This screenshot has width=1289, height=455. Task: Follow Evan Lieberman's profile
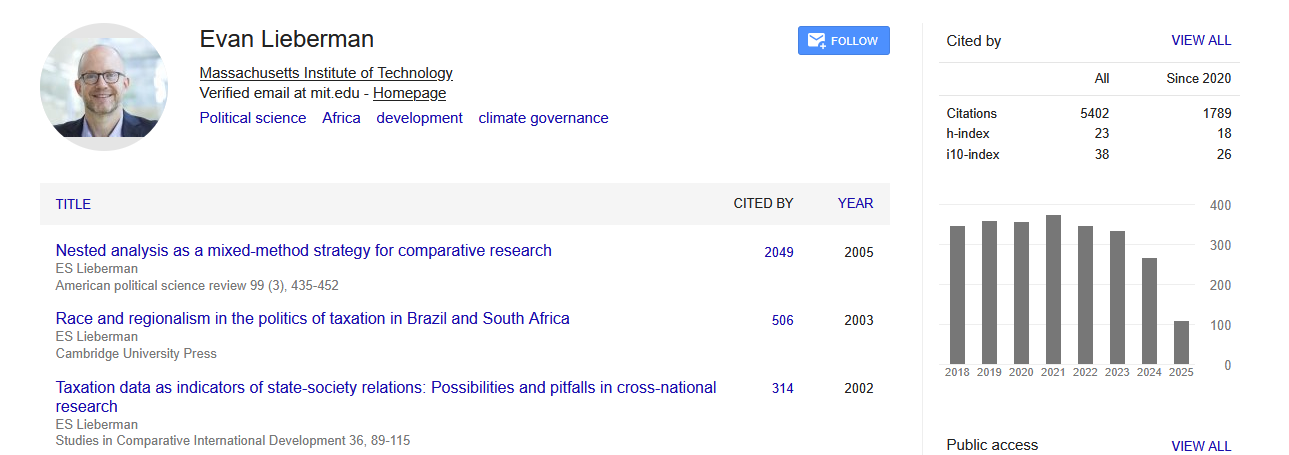tap(843, 41)
